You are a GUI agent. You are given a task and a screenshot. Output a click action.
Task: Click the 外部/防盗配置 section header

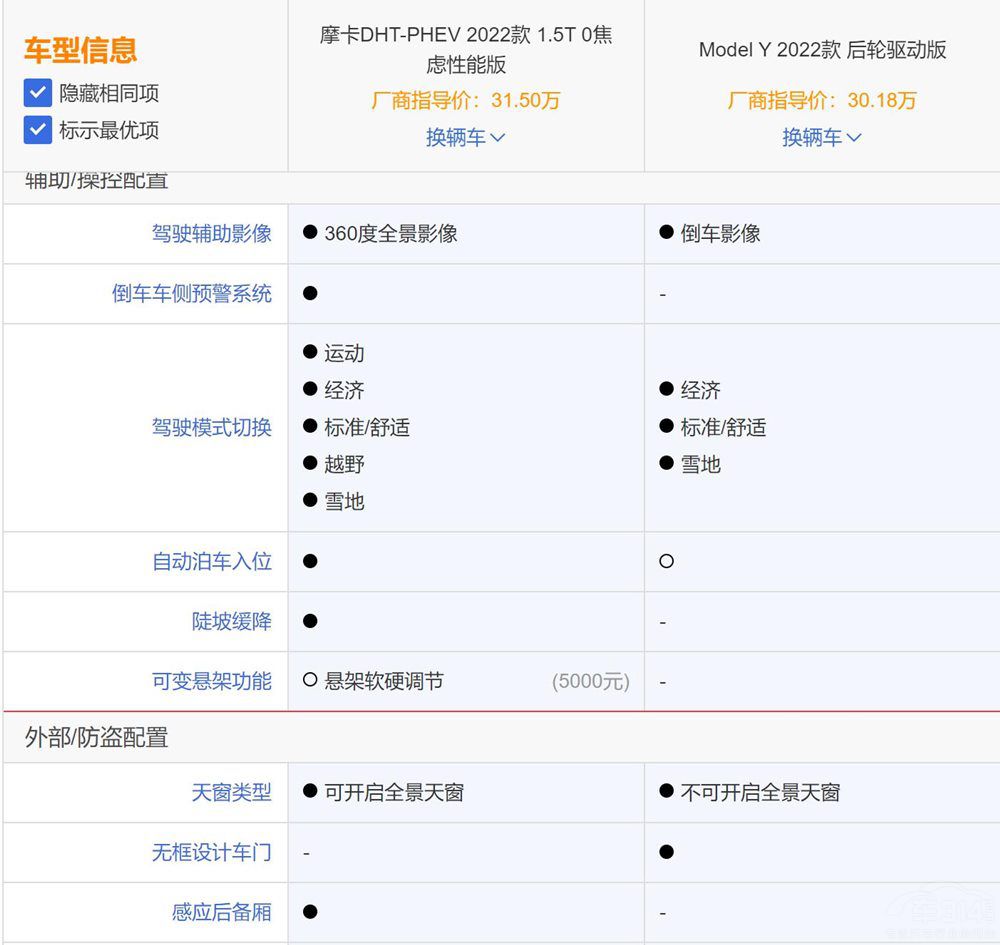click(x=97, y=738)
